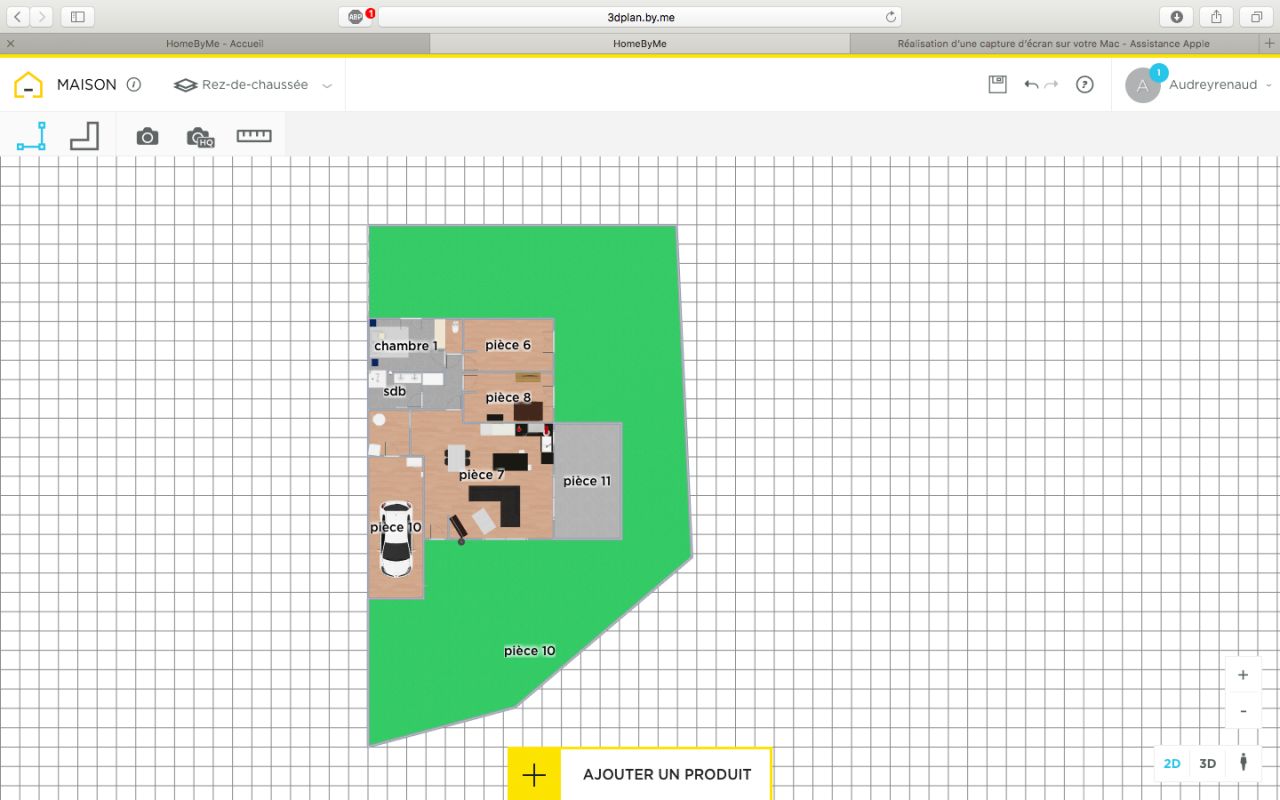Select the chambre 1 room
1280x800 pixels.
(x=406, y=346)
